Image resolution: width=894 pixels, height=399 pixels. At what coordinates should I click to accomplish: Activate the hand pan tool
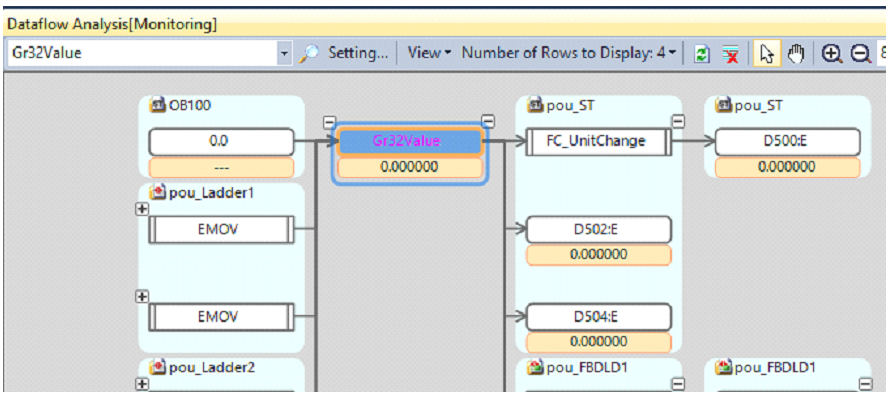(x=795, y=54)
